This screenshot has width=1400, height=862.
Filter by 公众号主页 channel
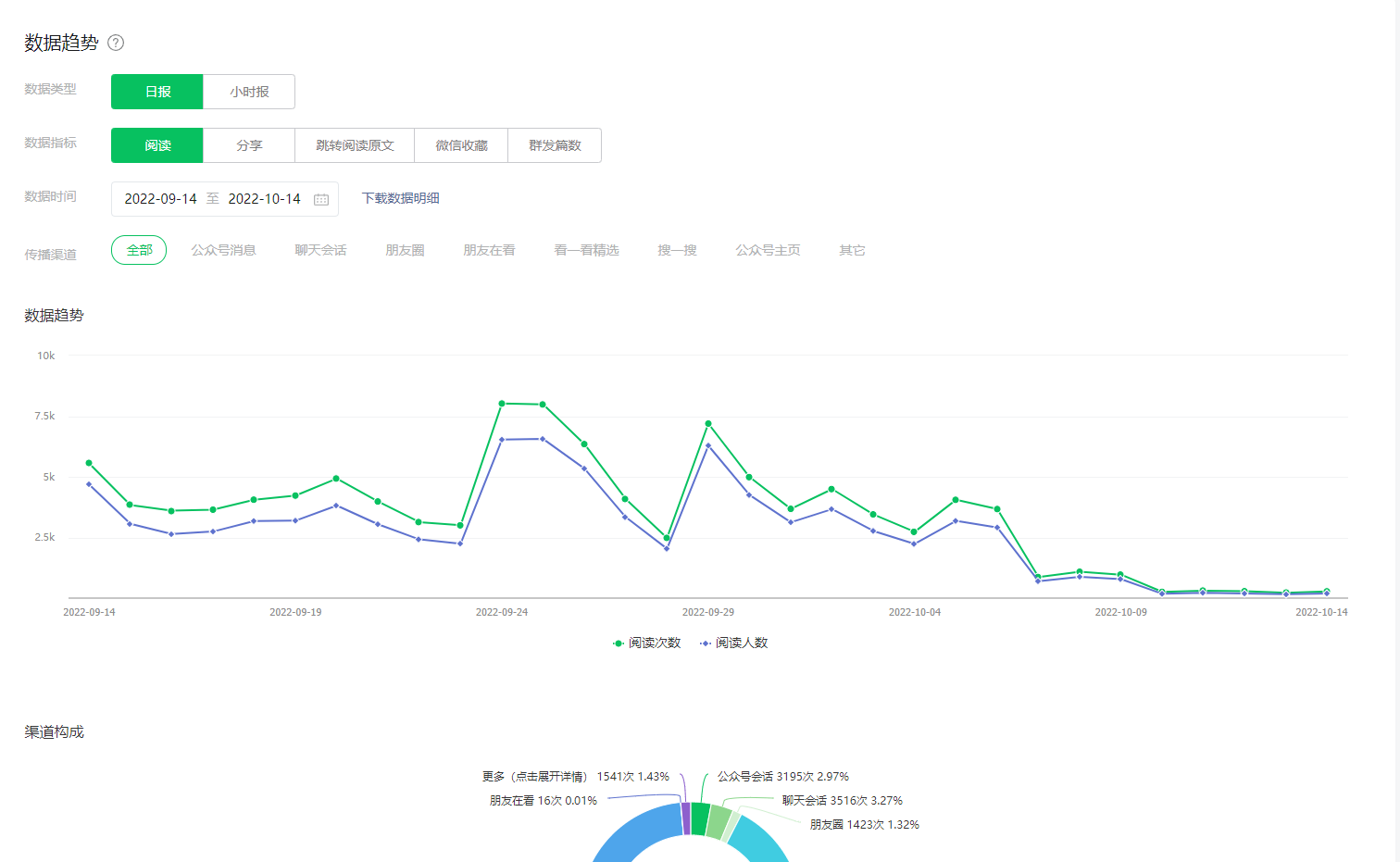[x=768, y=250]
